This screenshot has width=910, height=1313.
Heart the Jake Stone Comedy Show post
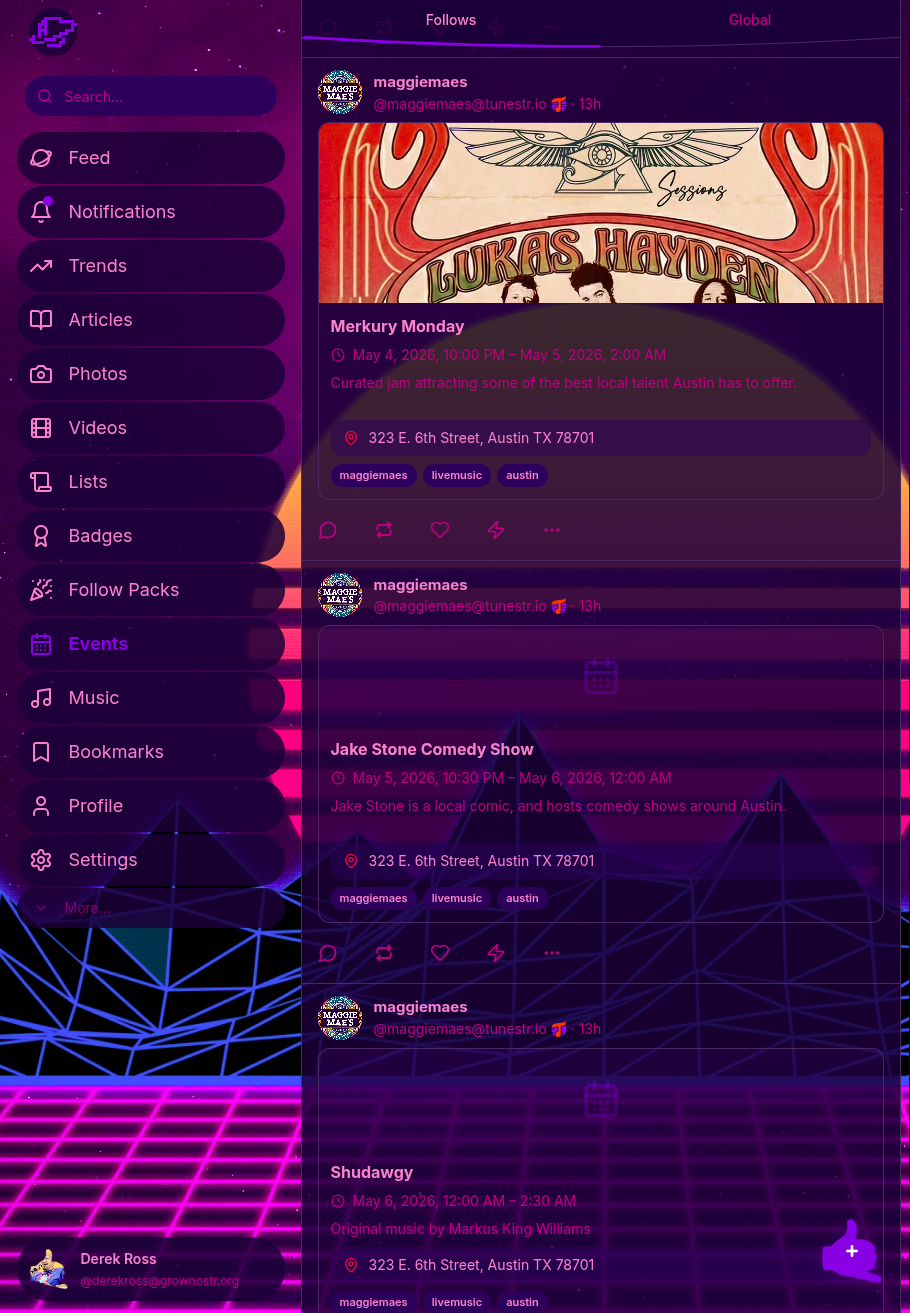pos(440,953)
